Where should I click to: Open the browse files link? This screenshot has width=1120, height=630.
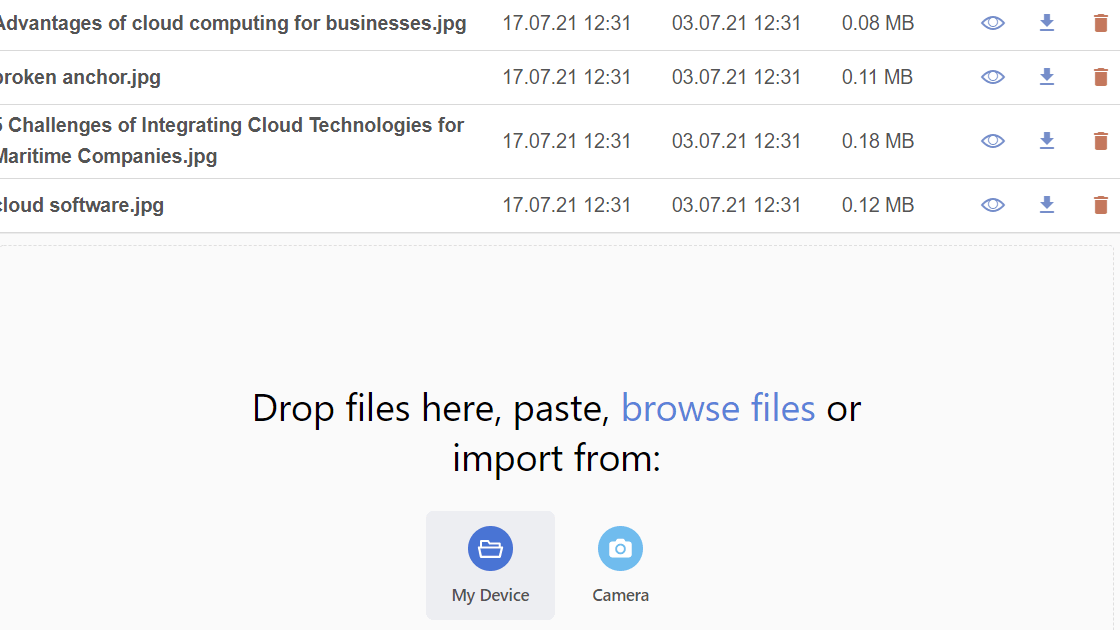(718, 408)
